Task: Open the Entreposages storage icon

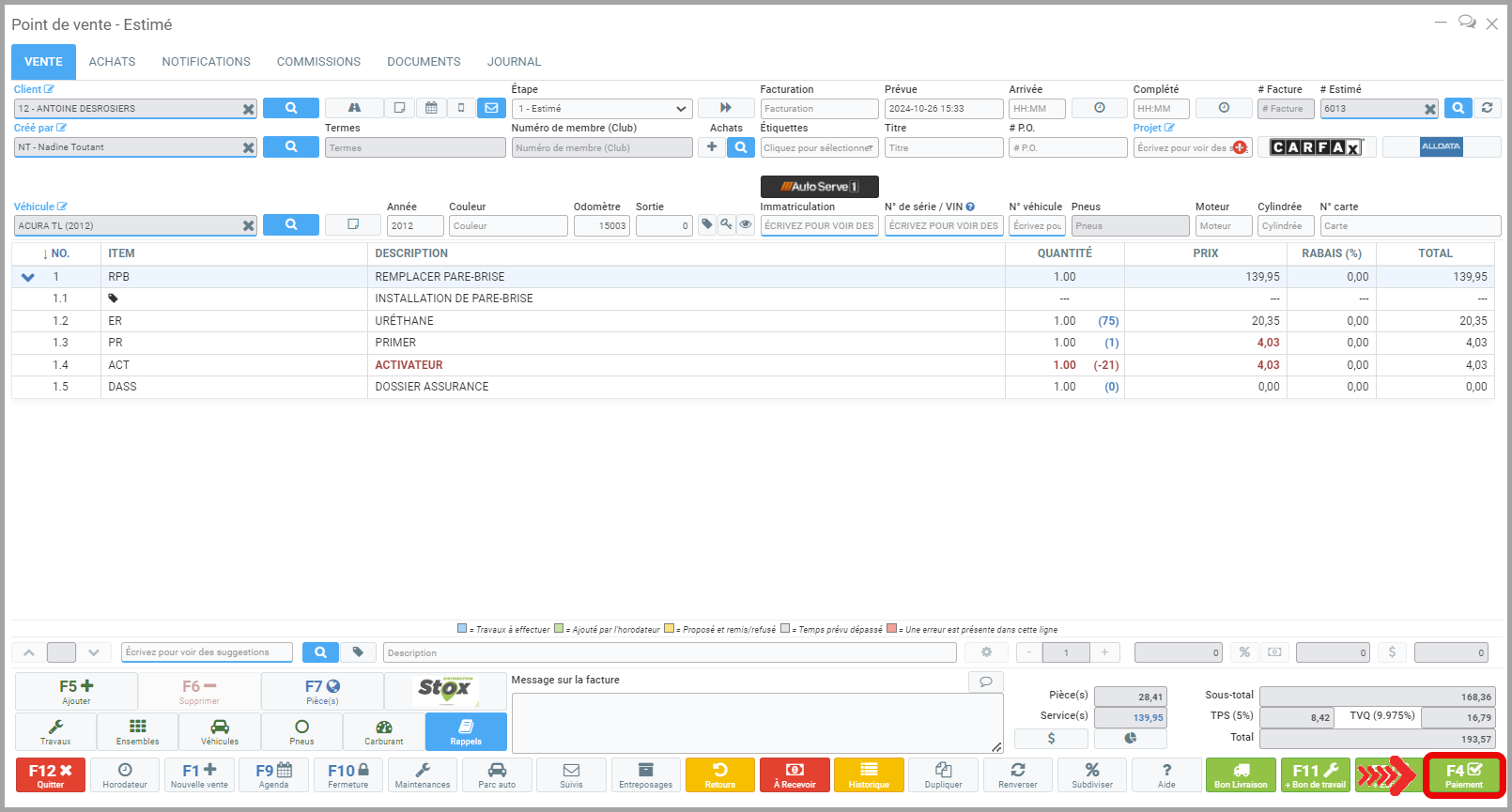Action: [645, 775]
